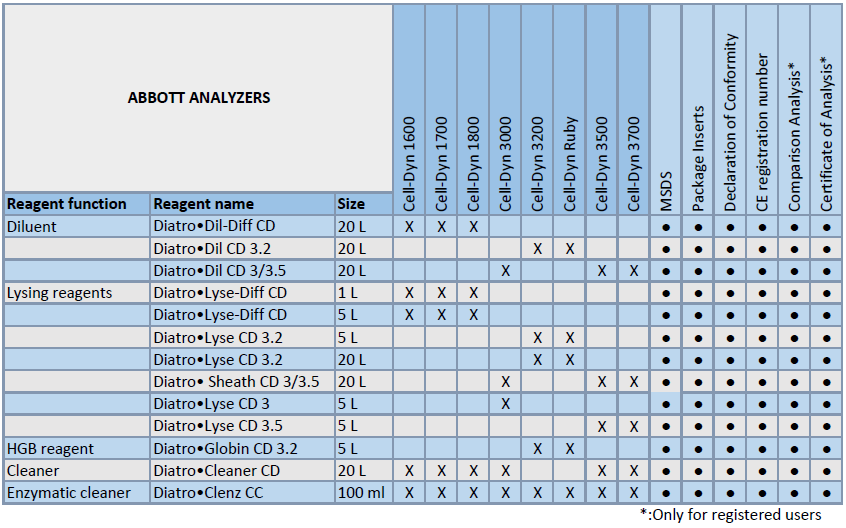
Task: Click Diatro•Lyse CD 3.2 in the 20 L row
Action: (218, 360)
